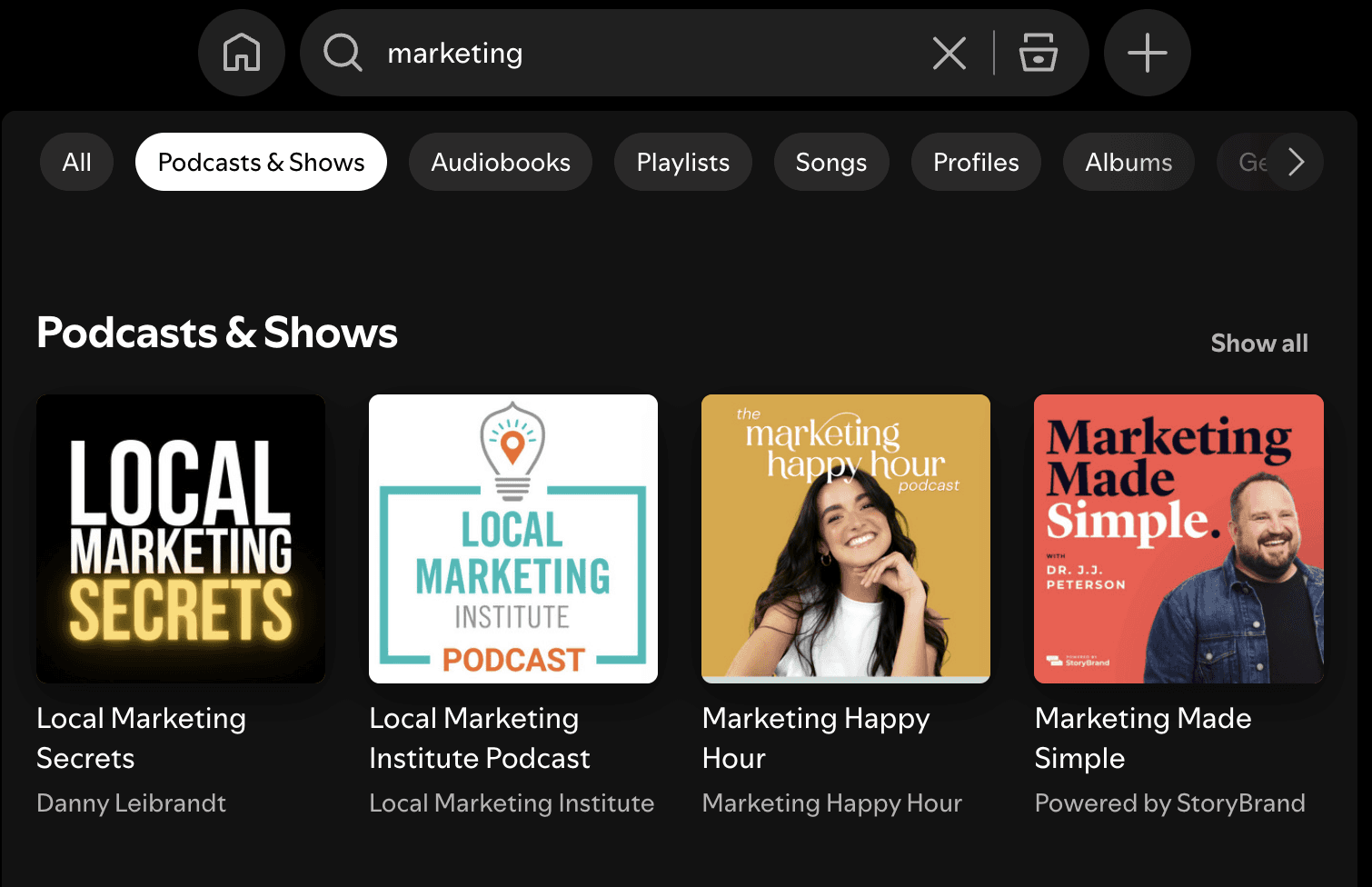
Task: Select the Podcasts & Shows filter chip
Action: tap(260, 161)
